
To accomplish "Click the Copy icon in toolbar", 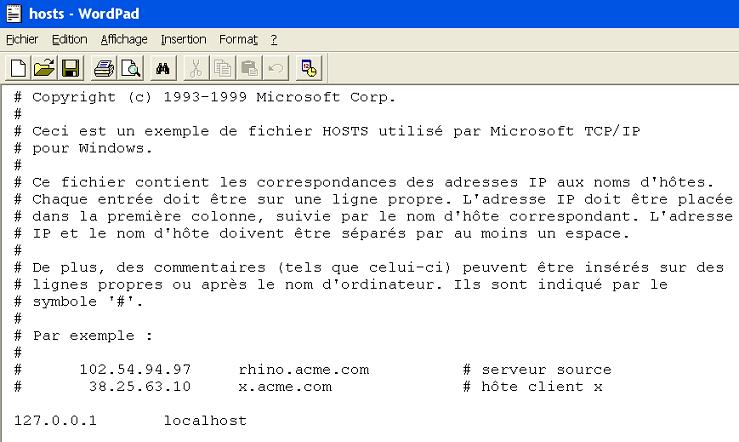I will pos(223,68).
